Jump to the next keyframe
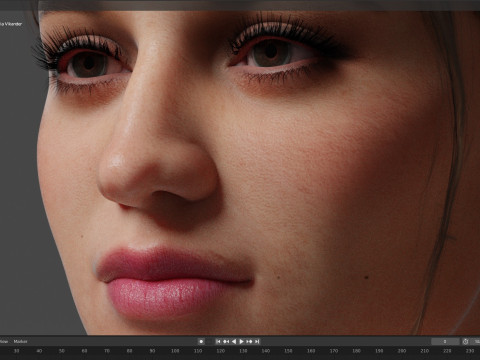480x360 pixels. tap(249, 341)
